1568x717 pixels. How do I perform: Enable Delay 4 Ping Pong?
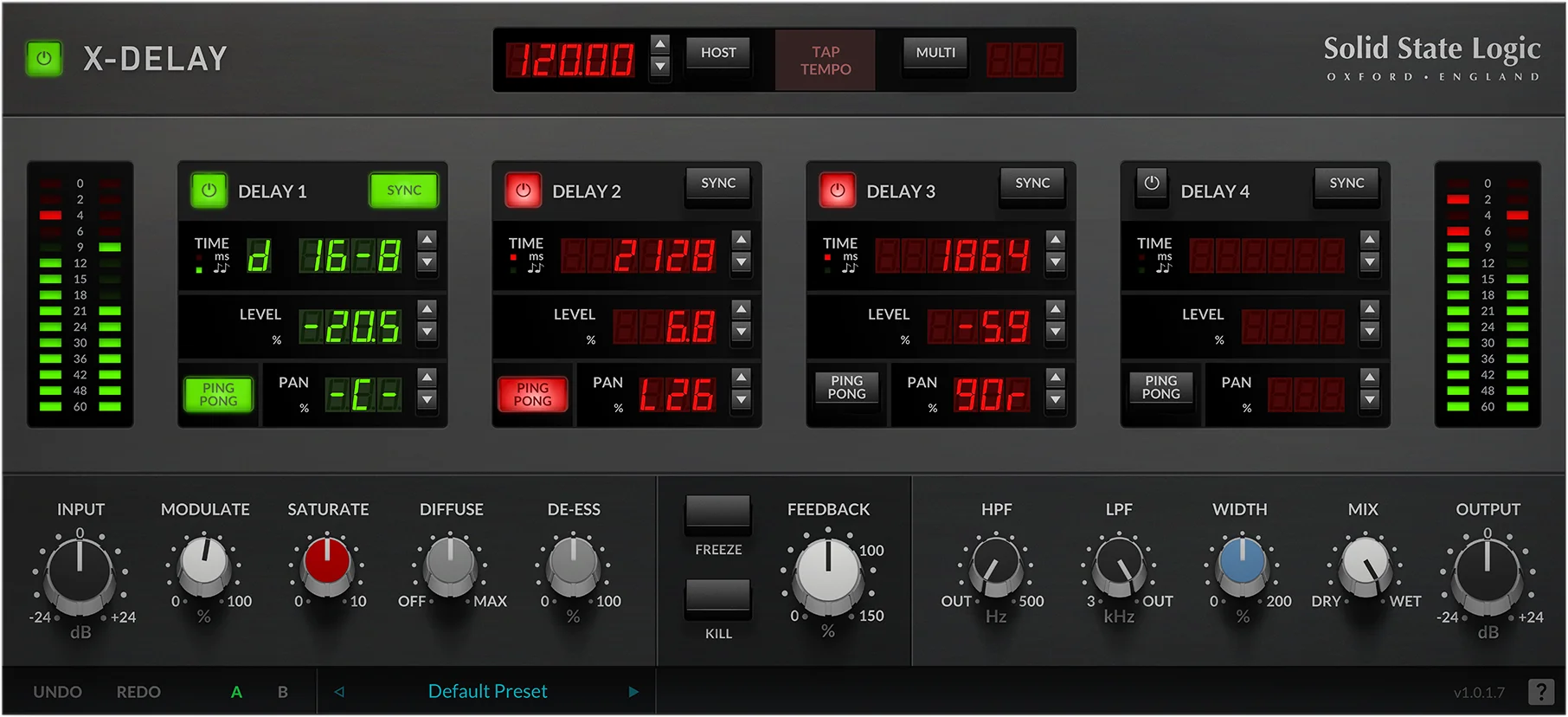point(1160,387)
